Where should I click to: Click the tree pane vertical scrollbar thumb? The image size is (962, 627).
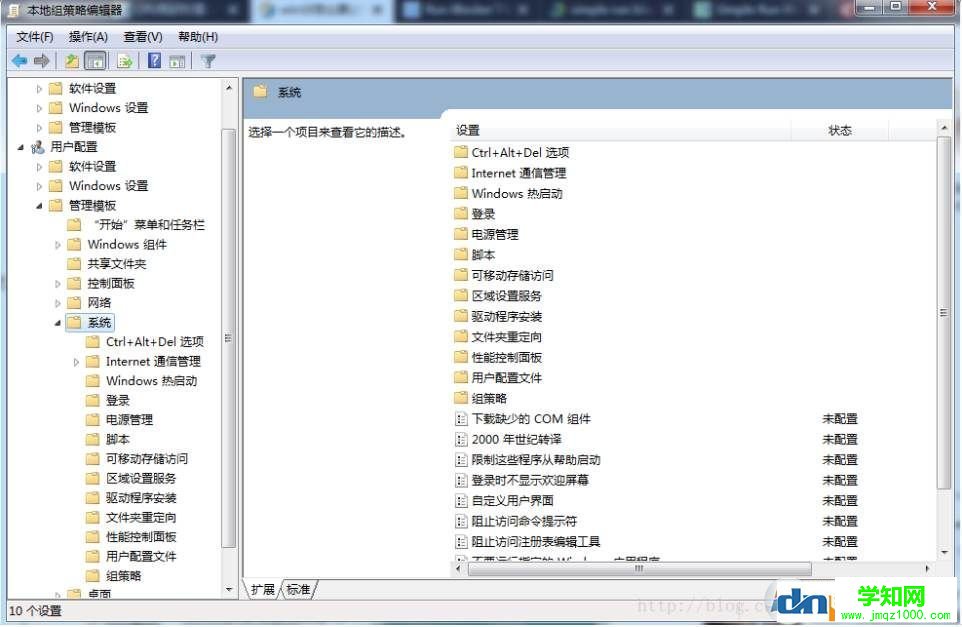pos(228,337)
